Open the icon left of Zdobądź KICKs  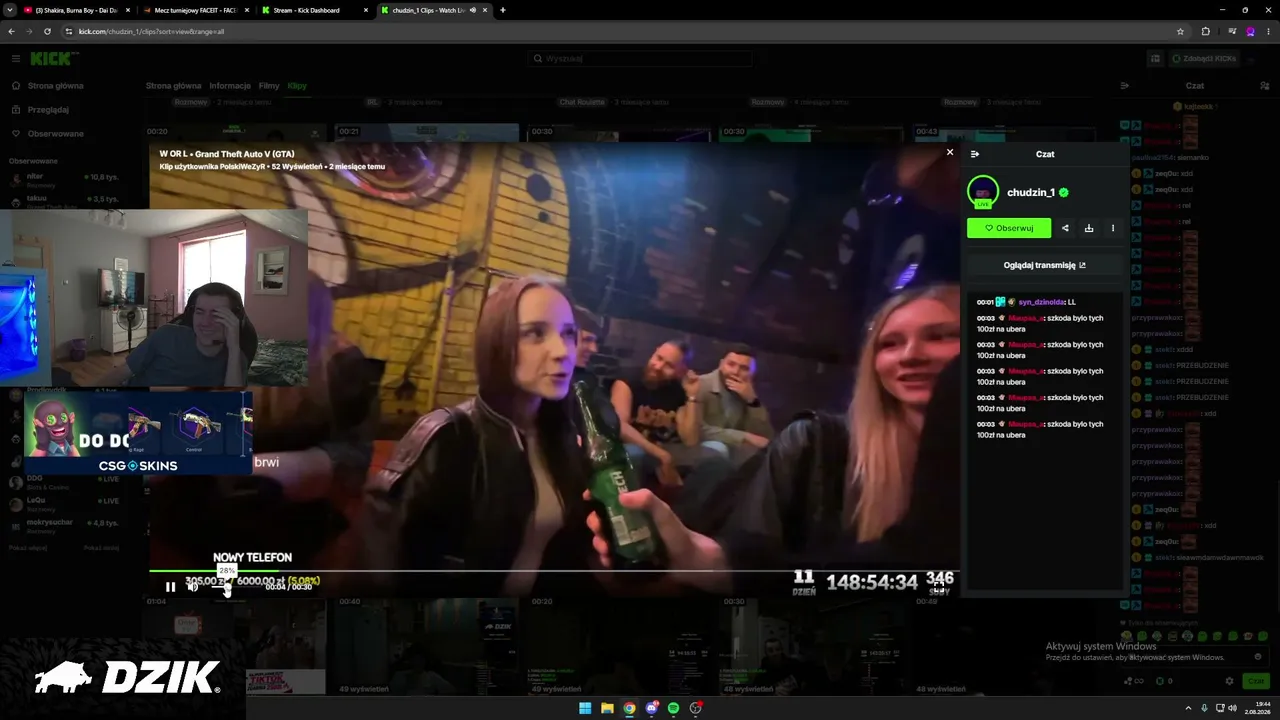[x=1155, y=58]
